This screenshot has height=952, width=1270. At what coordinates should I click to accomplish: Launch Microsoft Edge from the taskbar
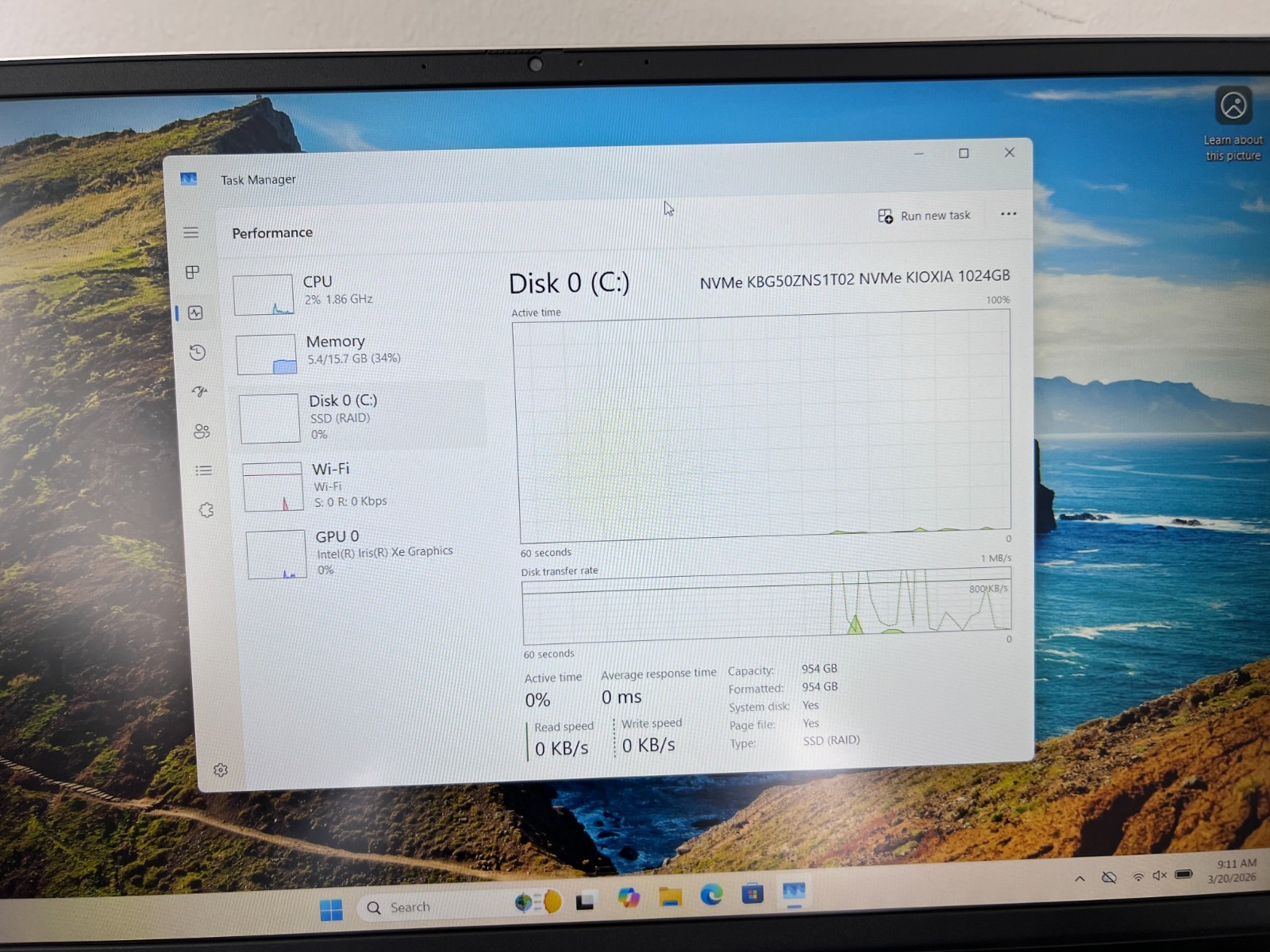pos(711,895)
